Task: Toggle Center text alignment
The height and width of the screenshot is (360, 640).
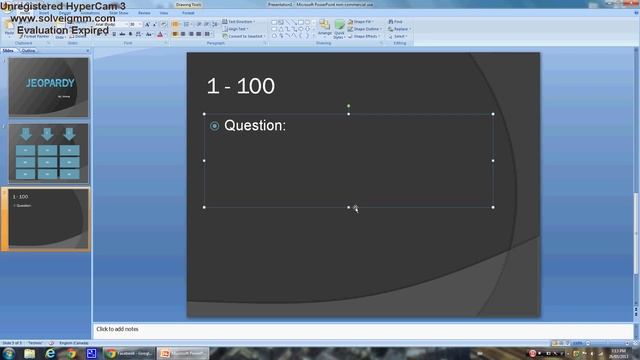Action: click(183, 34)
